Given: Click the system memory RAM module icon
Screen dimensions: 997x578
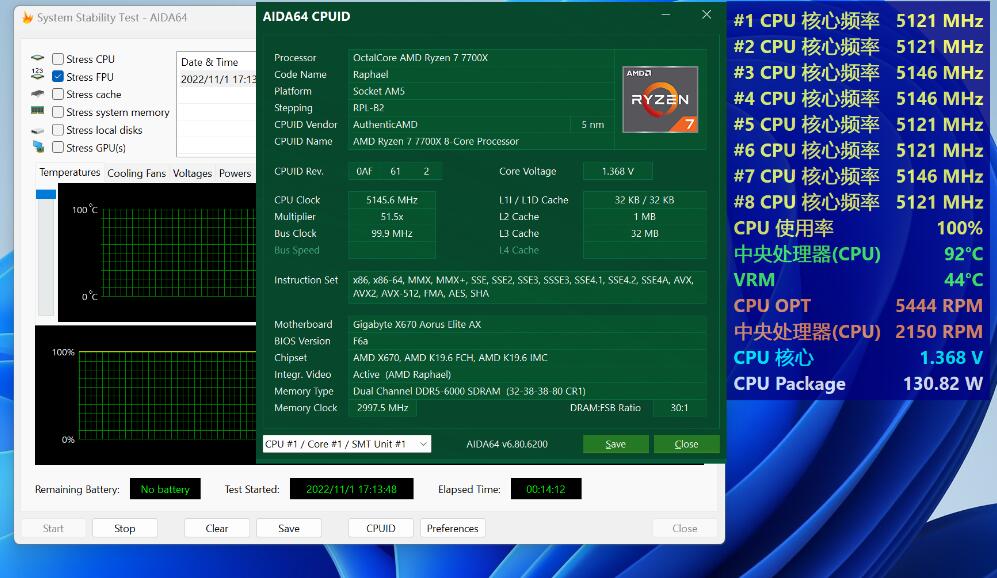Looking at the screenshot, I should click(38, 111).
